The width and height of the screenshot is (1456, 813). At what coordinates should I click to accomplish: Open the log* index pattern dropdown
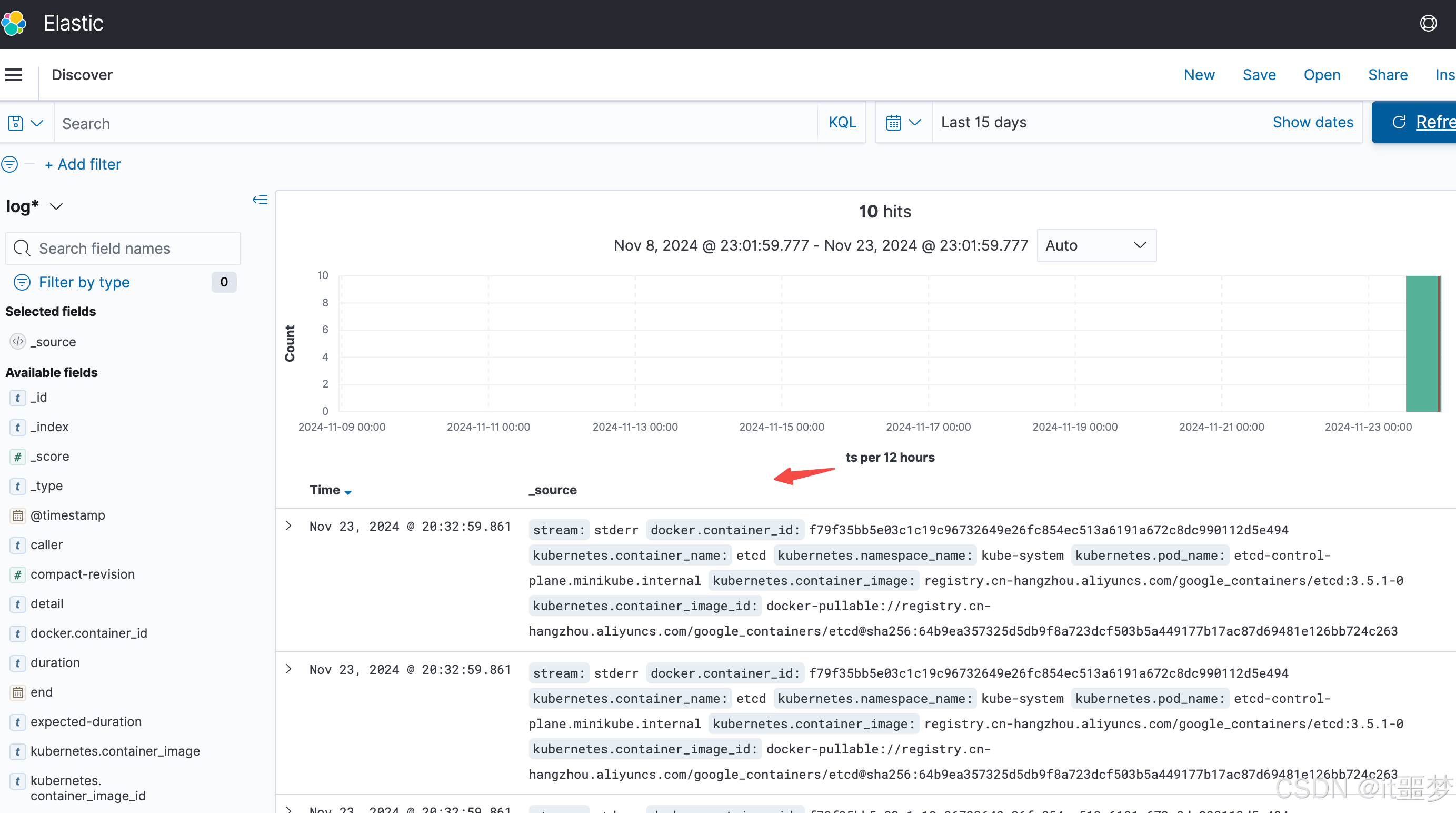(34, 206)
